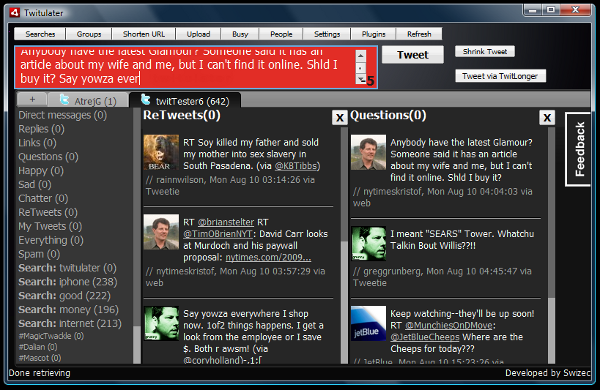Screen dimensions: 600x390
Task: Select #MagicTwackle (0) hashtag in sidebar
Action: tap(51, 336)
